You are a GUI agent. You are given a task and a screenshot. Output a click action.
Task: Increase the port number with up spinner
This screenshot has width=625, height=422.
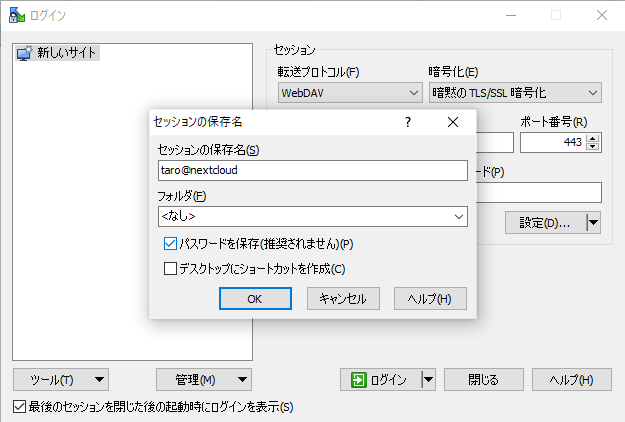(593, 138)
